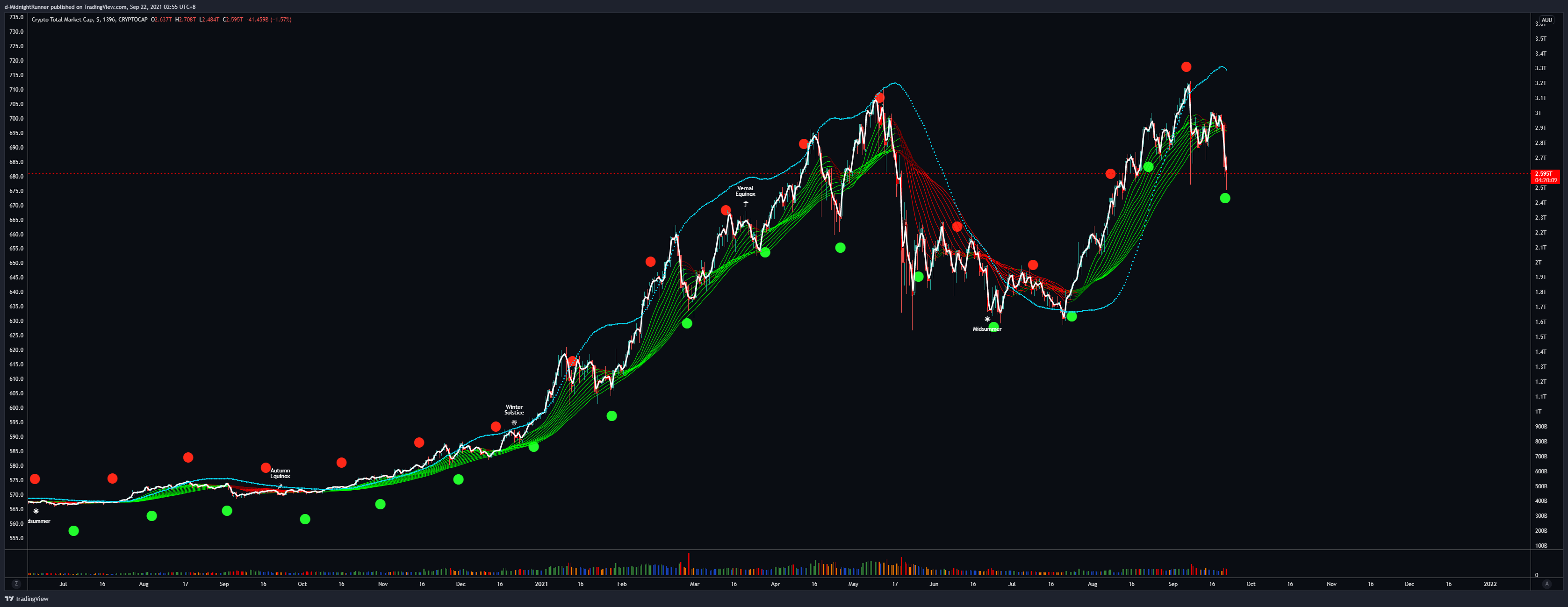This screenshot has width=1568, height=607.
Task: Click the Feb label on the time axis
Action: tap(621, 584)
